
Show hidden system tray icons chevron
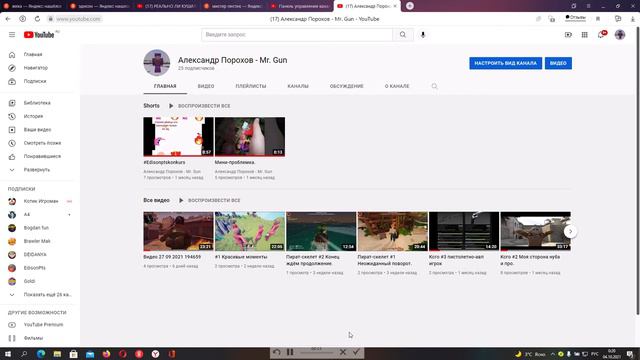coord(553,354)
